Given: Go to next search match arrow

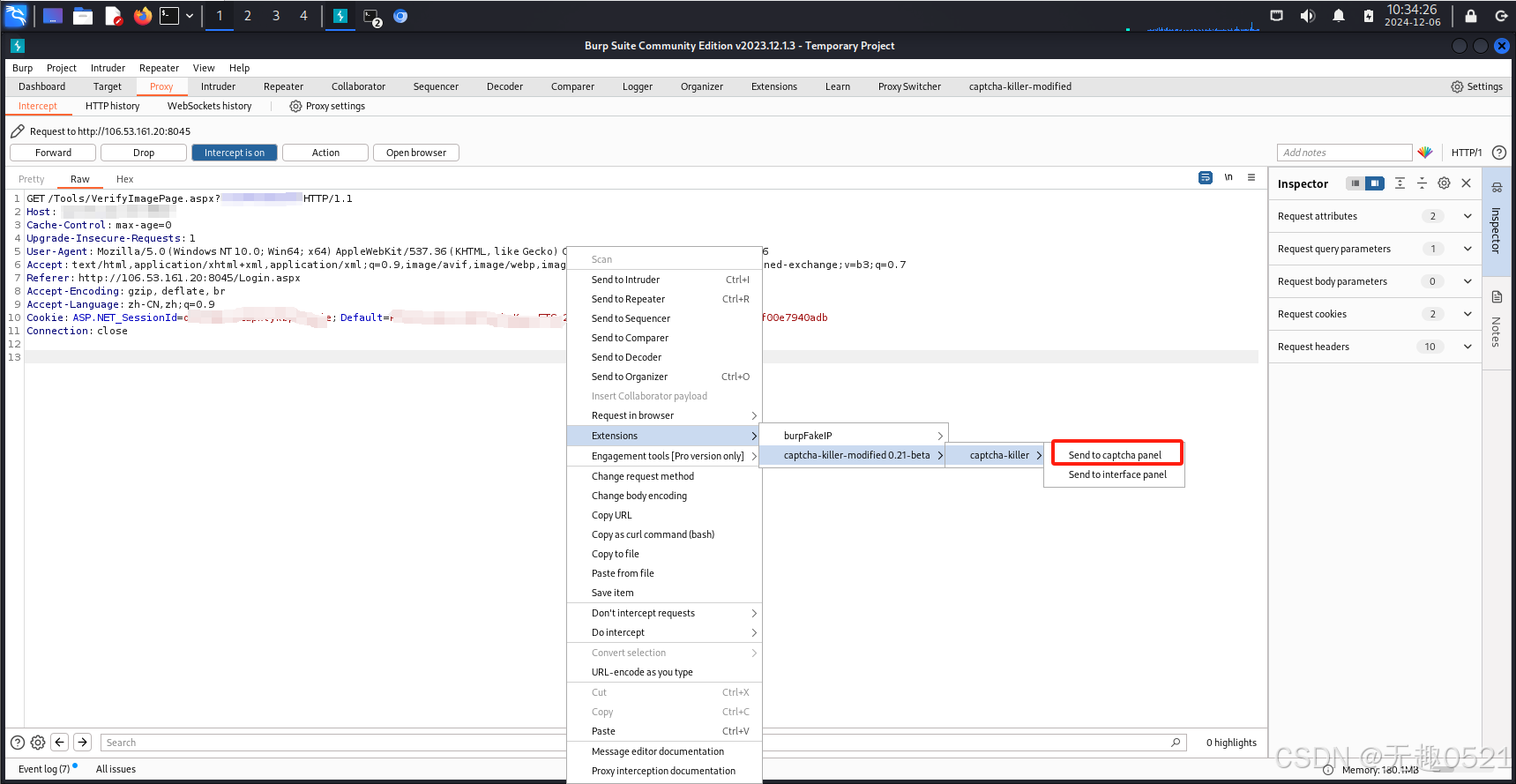Looking at the screenshot, I should 82,743.
